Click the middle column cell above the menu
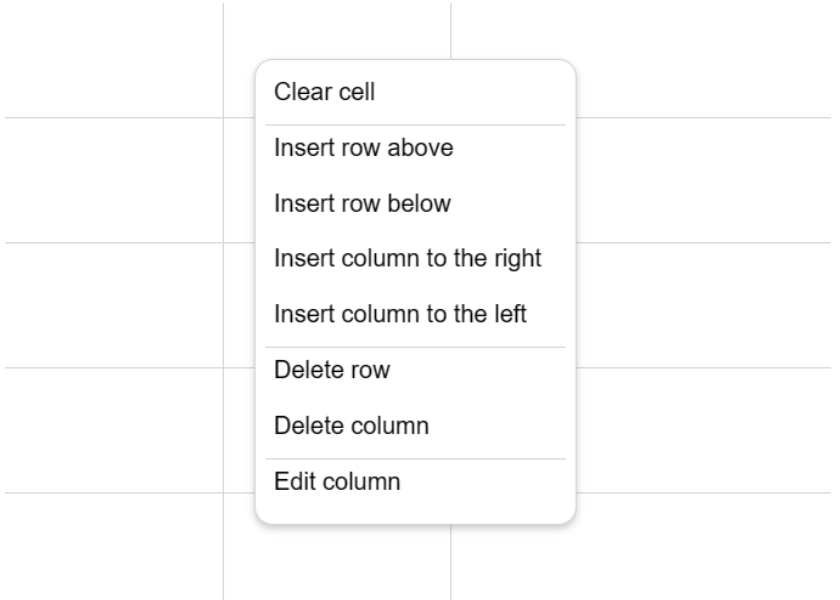The width and height of the screenshot is (840, 600). point(337,31)
